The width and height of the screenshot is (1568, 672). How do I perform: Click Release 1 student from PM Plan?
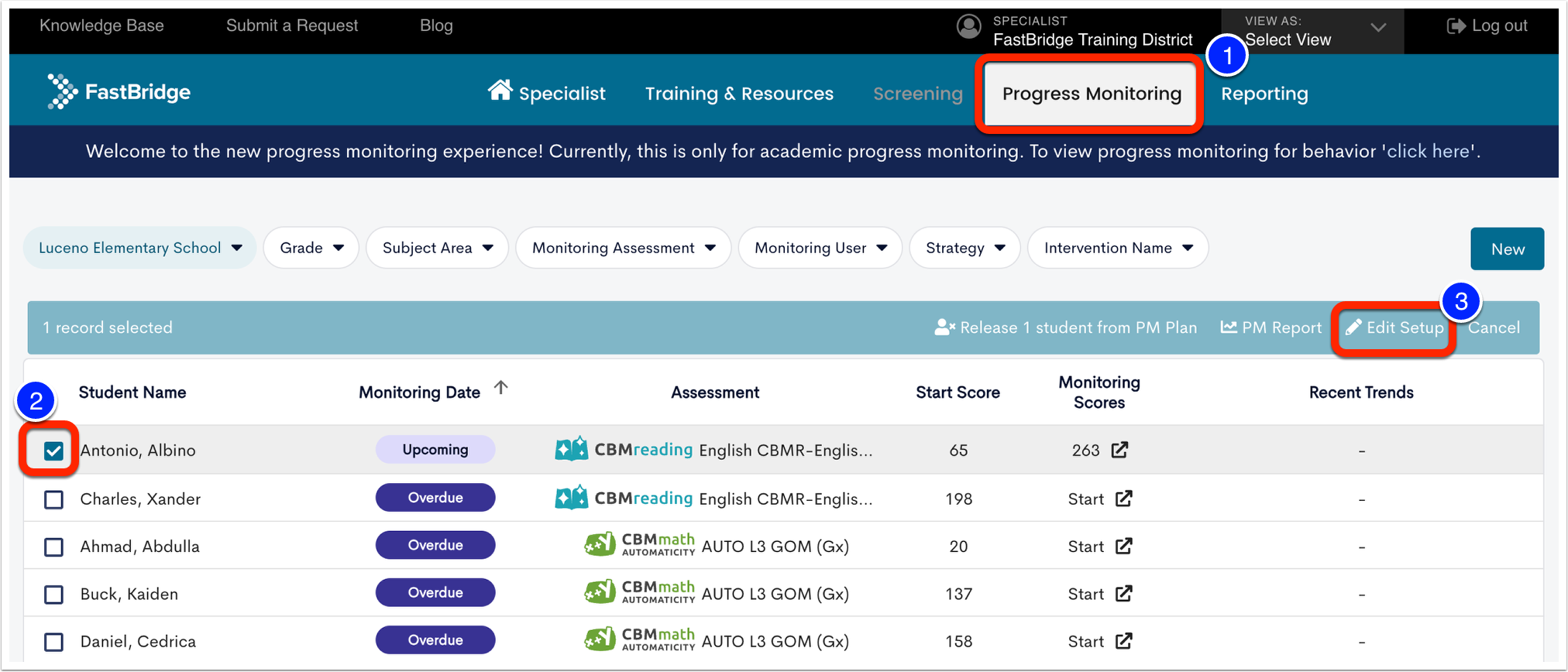click(1065, 327)
